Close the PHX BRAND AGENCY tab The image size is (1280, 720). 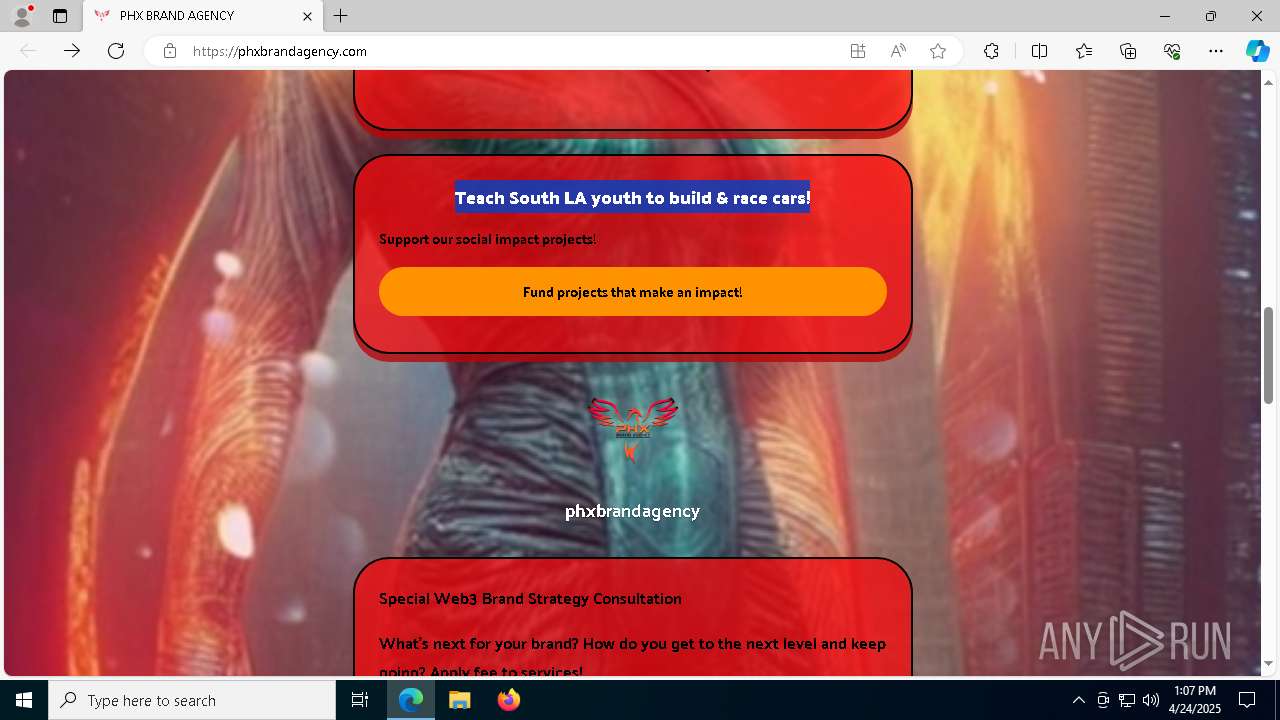click(x=307, y=16)
